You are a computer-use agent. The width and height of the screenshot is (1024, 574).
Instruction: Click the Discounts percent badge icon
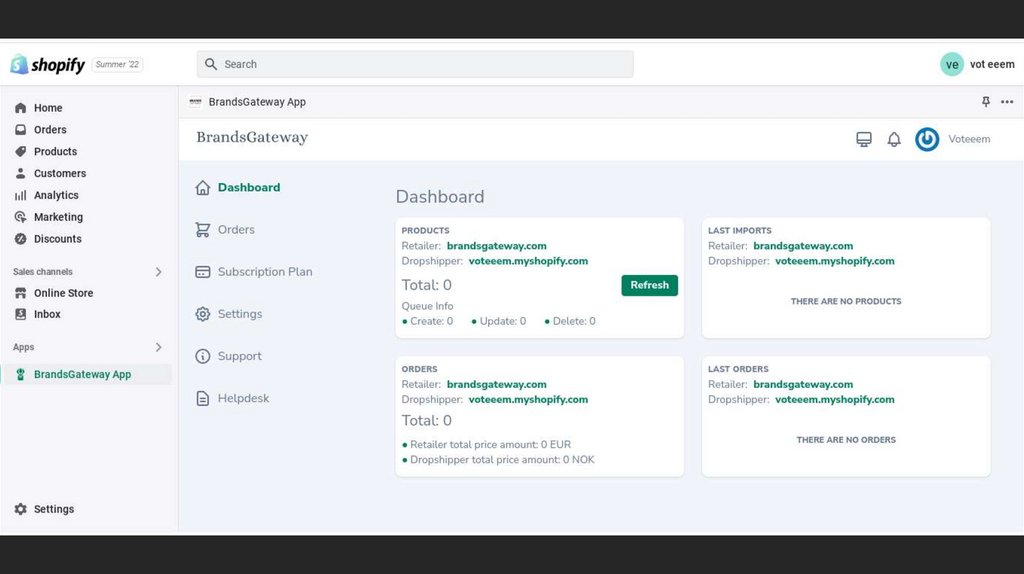[x=21, y=239]
